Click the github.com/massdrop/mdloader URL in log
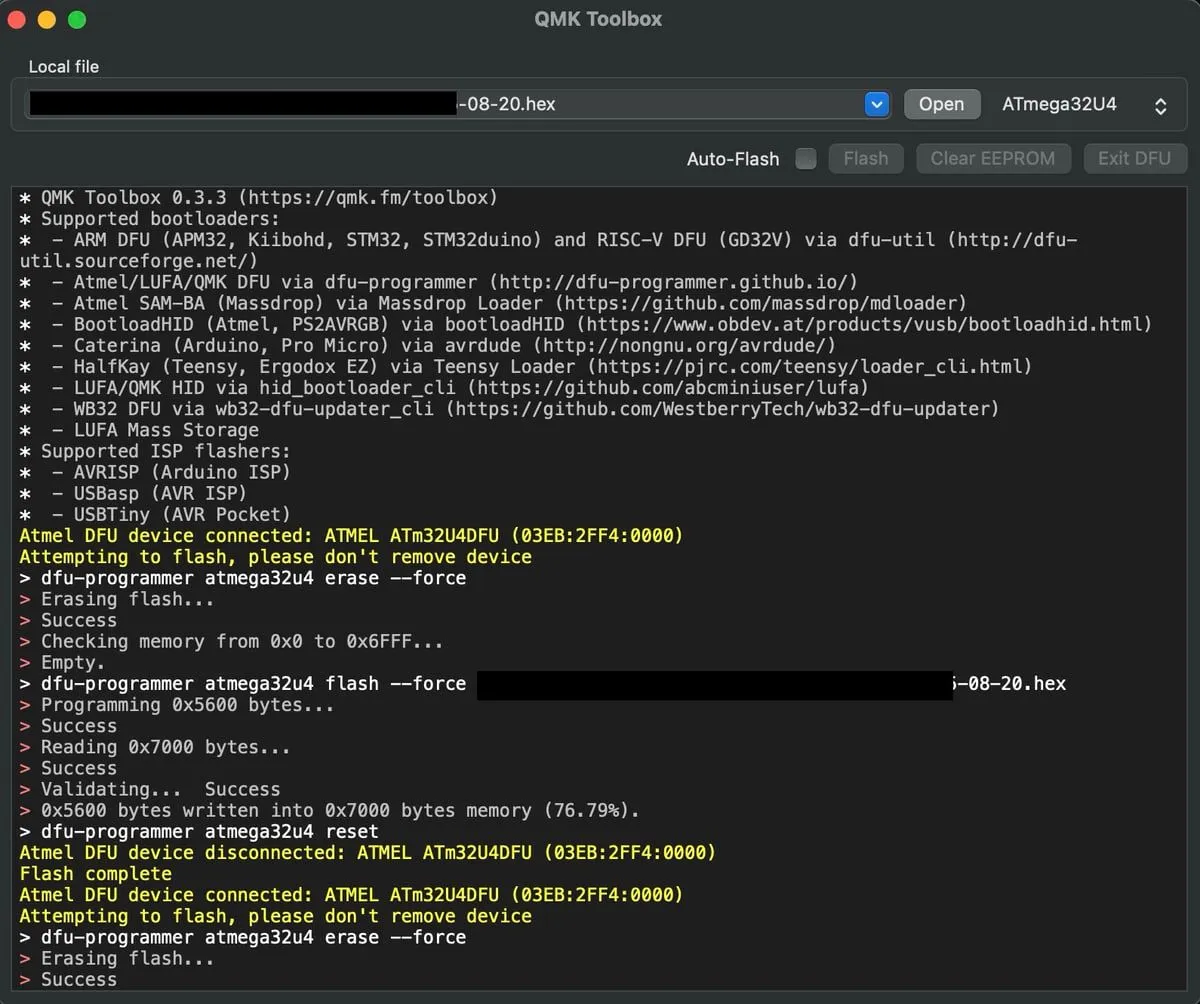 [x=761, y=303]
